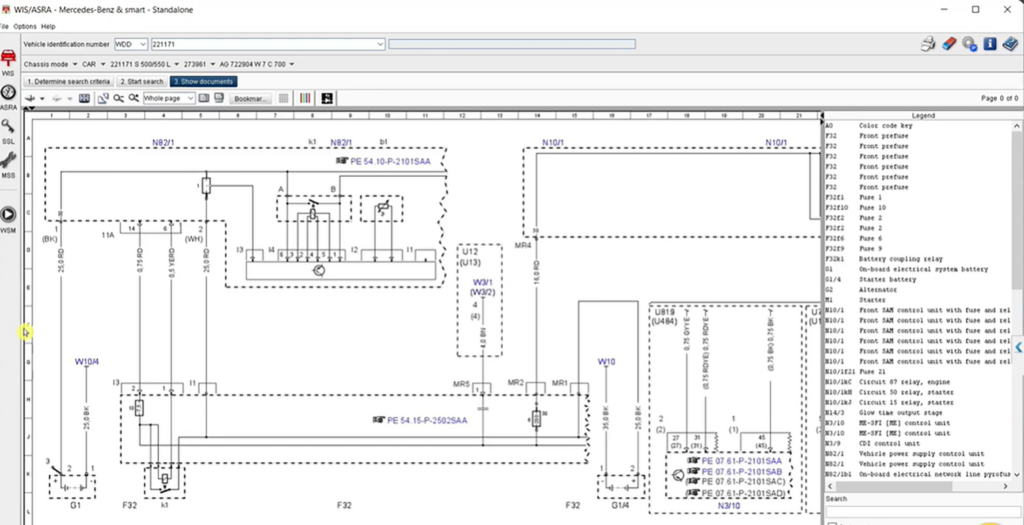Image resolution: width=1024 pixels, height=525 pixels.
Task: Expand the Chassis mode dropdown
Action: [x=74, y=64]
